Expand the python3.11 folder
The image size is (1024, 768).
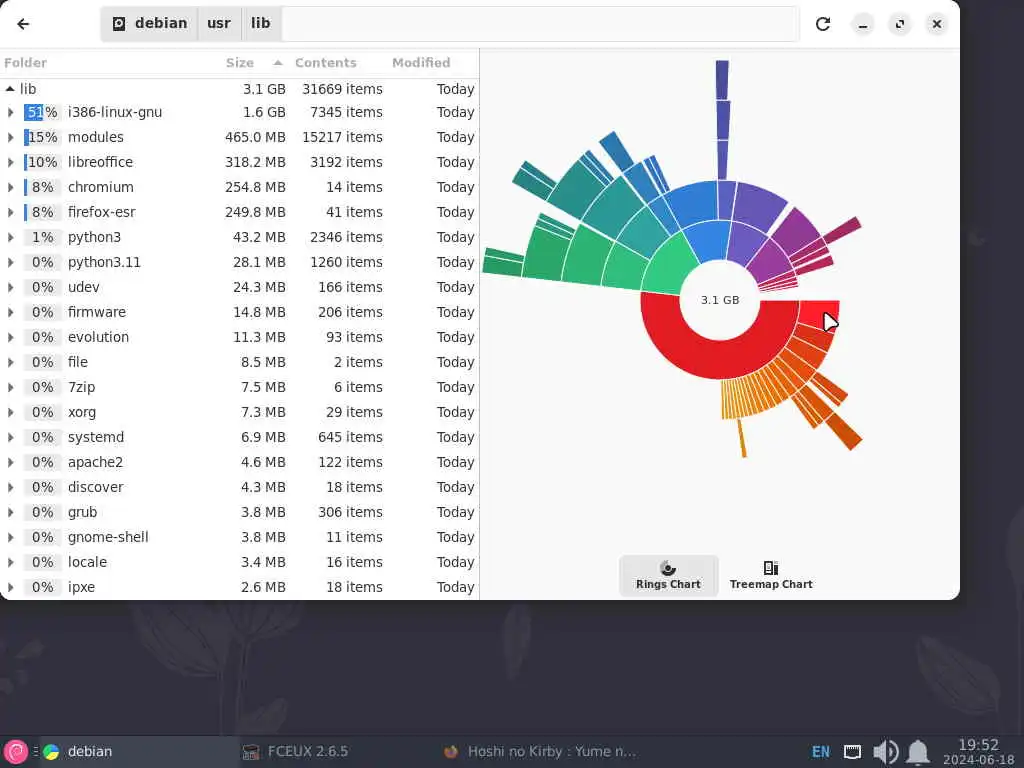10,263
